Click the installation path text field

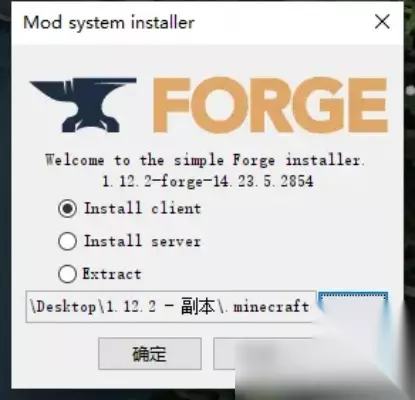171,307
